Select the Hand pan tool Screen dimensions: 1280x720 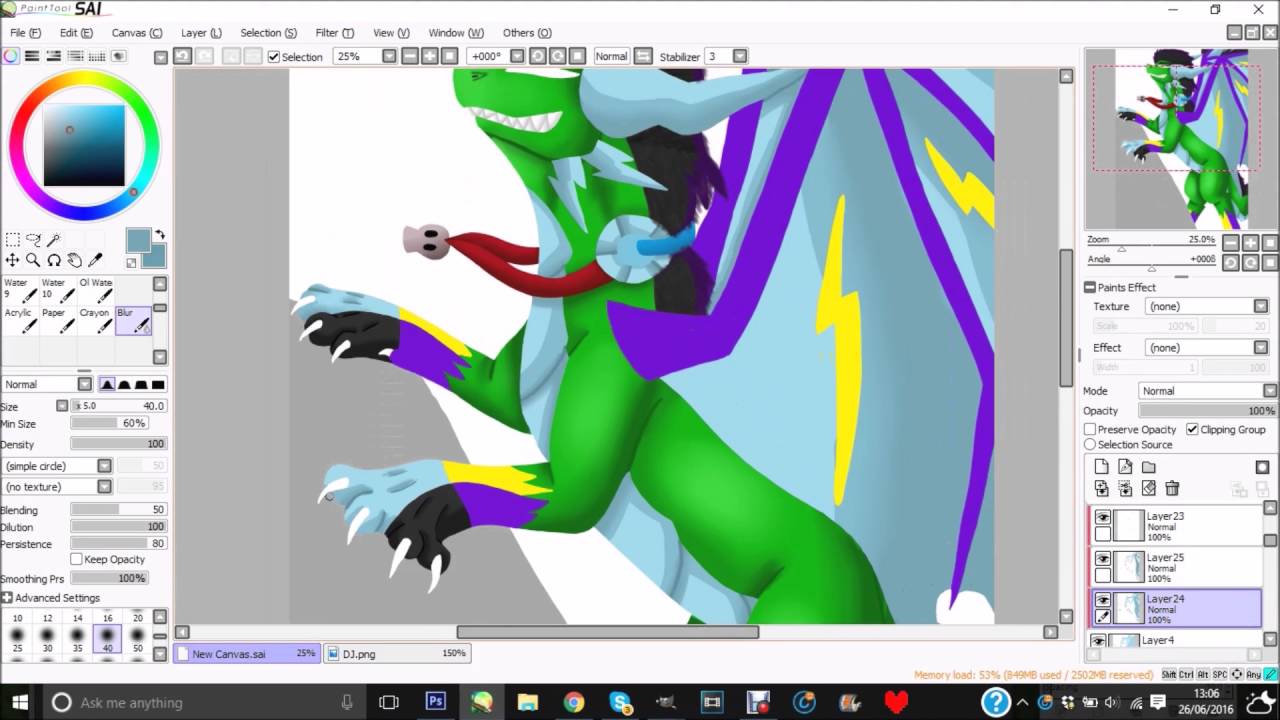tap(75, 260)
